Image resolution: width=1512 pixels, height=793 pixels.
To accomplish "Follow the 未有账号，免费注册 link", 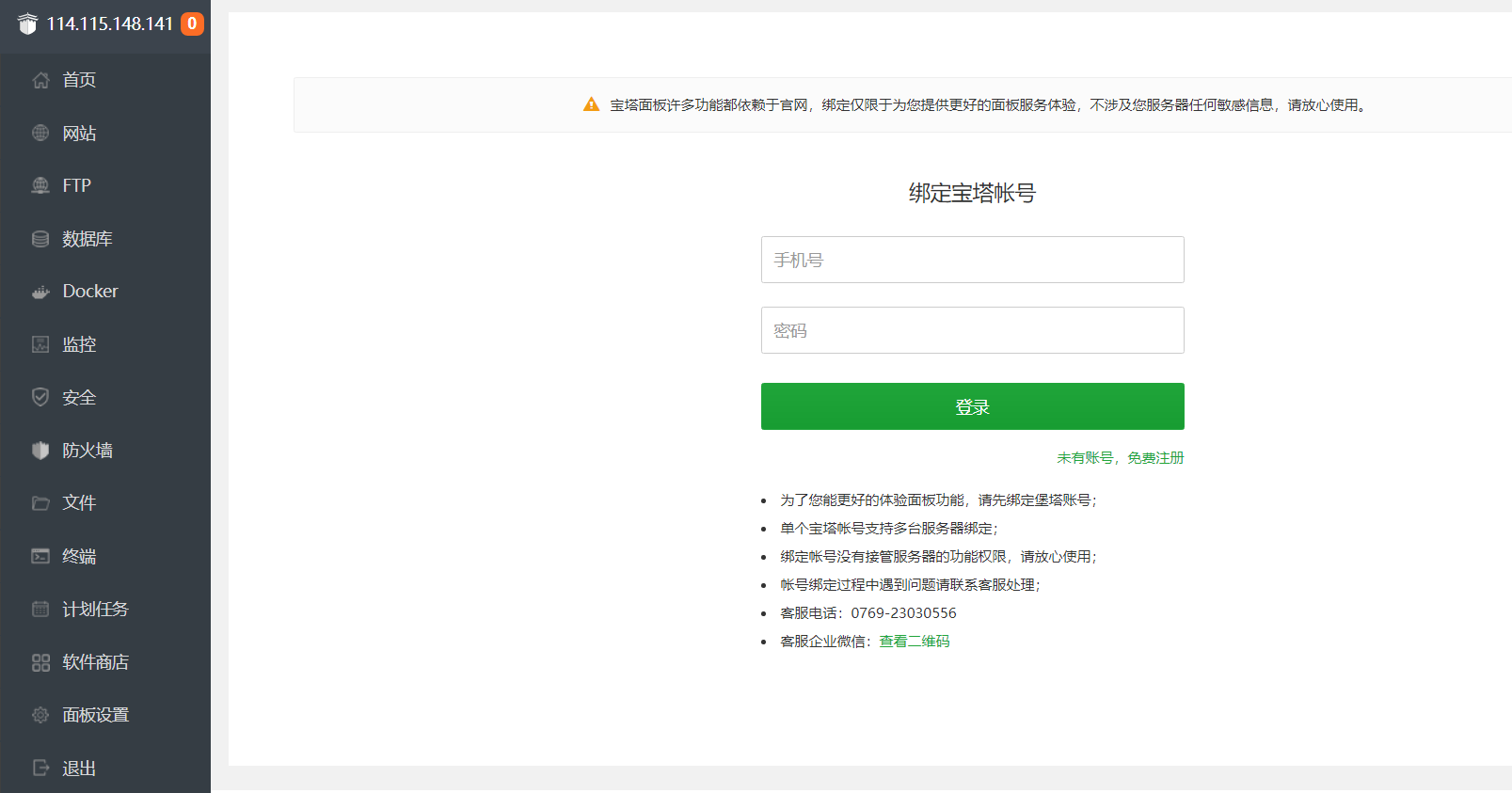I will pos(1120,457).
